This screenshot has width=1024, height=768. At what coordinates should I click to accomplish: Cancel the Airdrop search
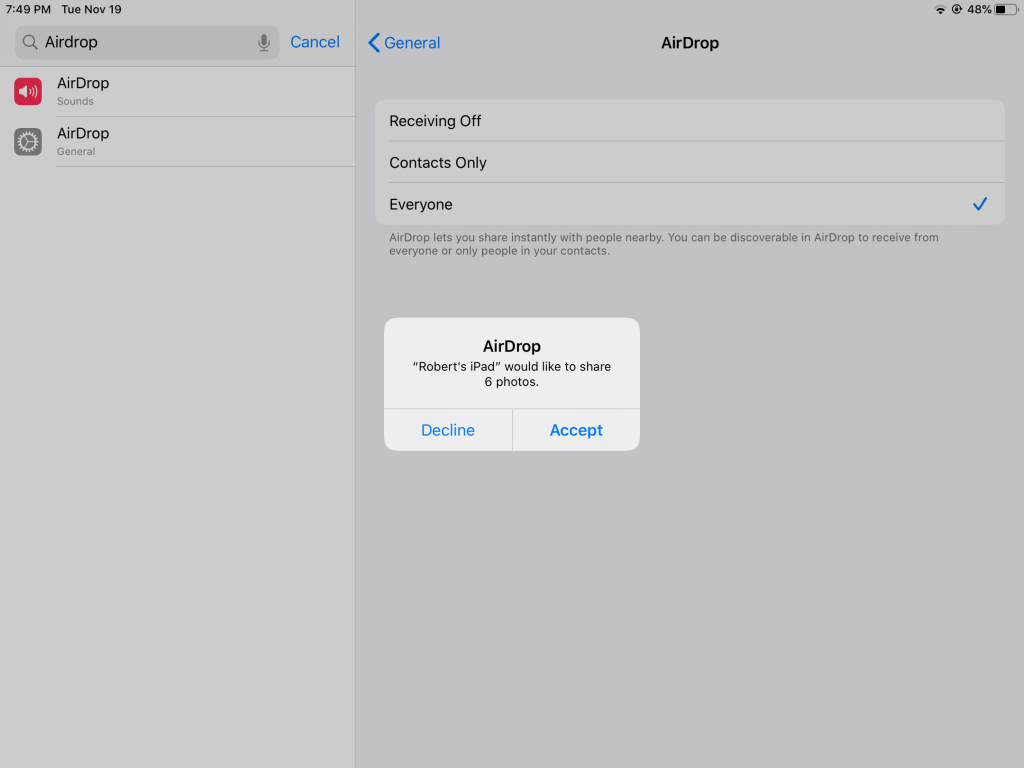315,42
